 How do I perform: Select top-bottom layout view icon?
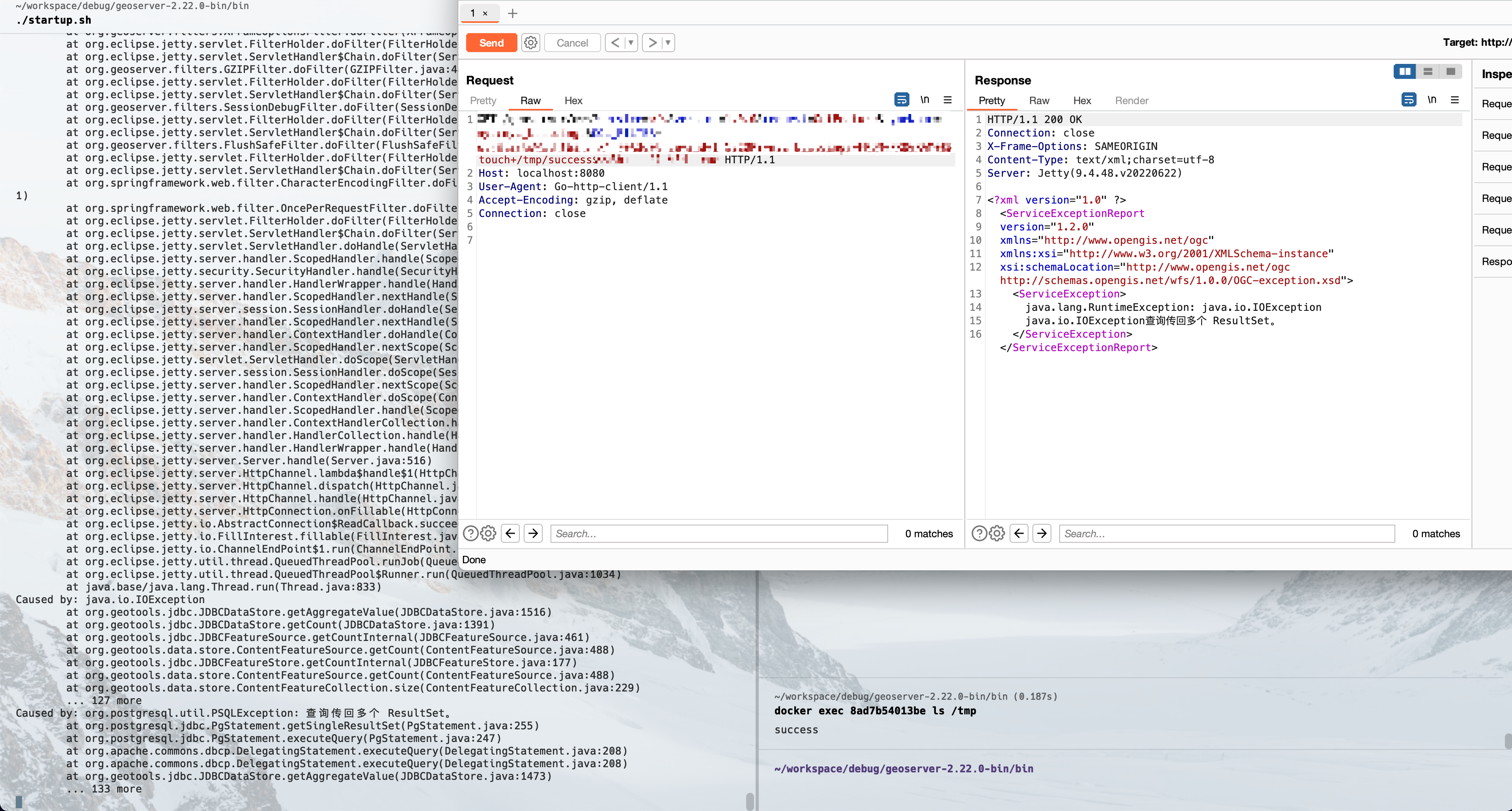point(1428,72)
